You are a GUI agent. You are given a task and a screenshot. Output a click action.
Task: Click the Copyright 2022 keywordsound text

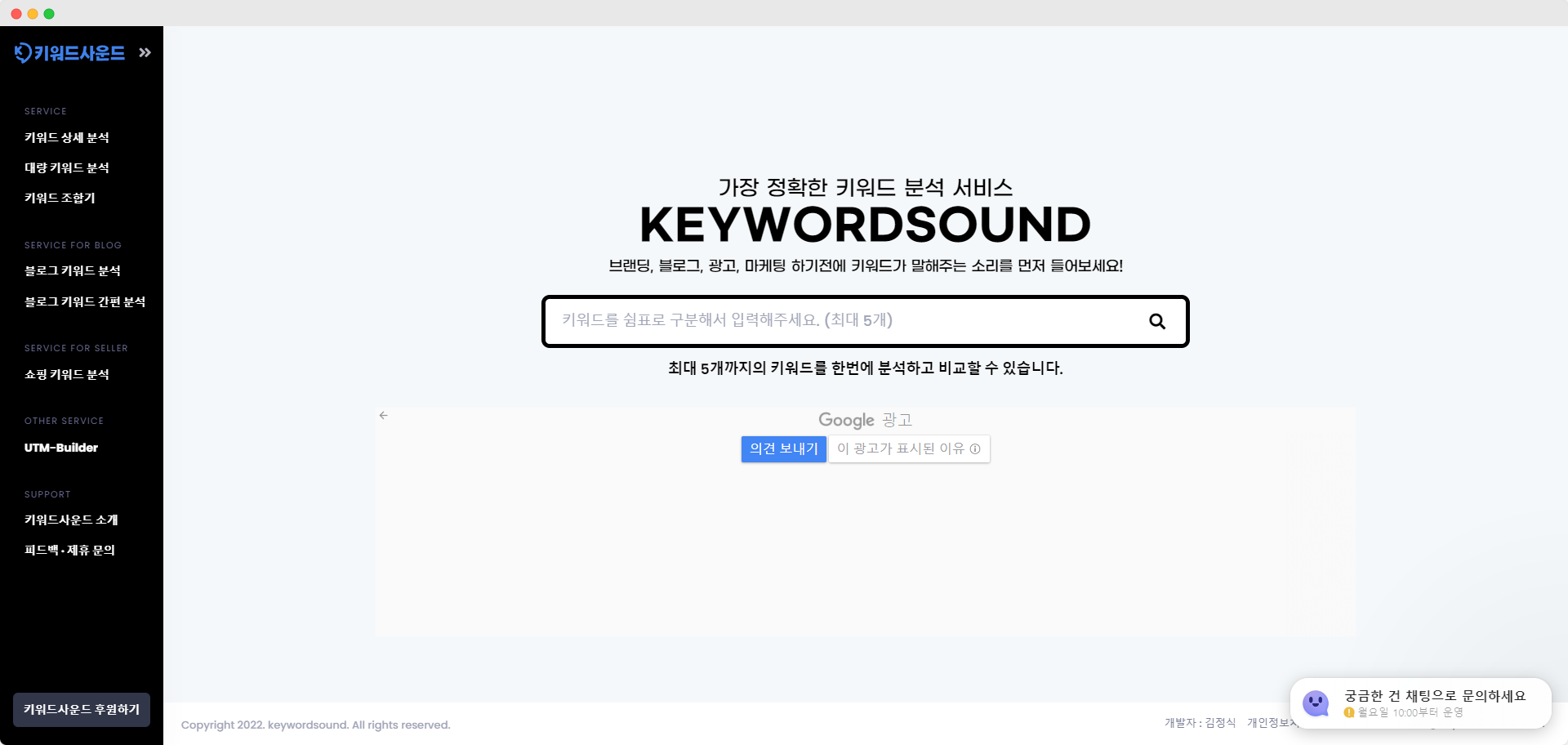coord(315,725)
